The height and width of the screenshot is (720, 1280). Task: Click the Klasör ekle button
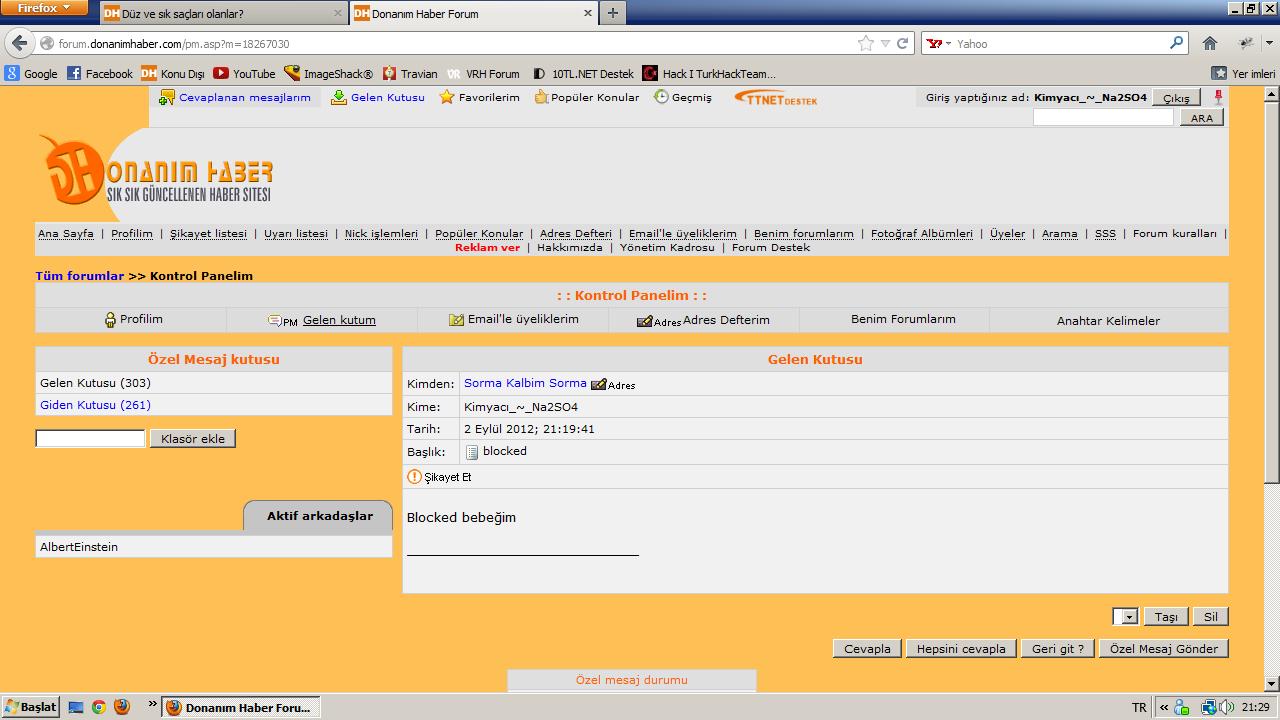(x=192, y=439)
